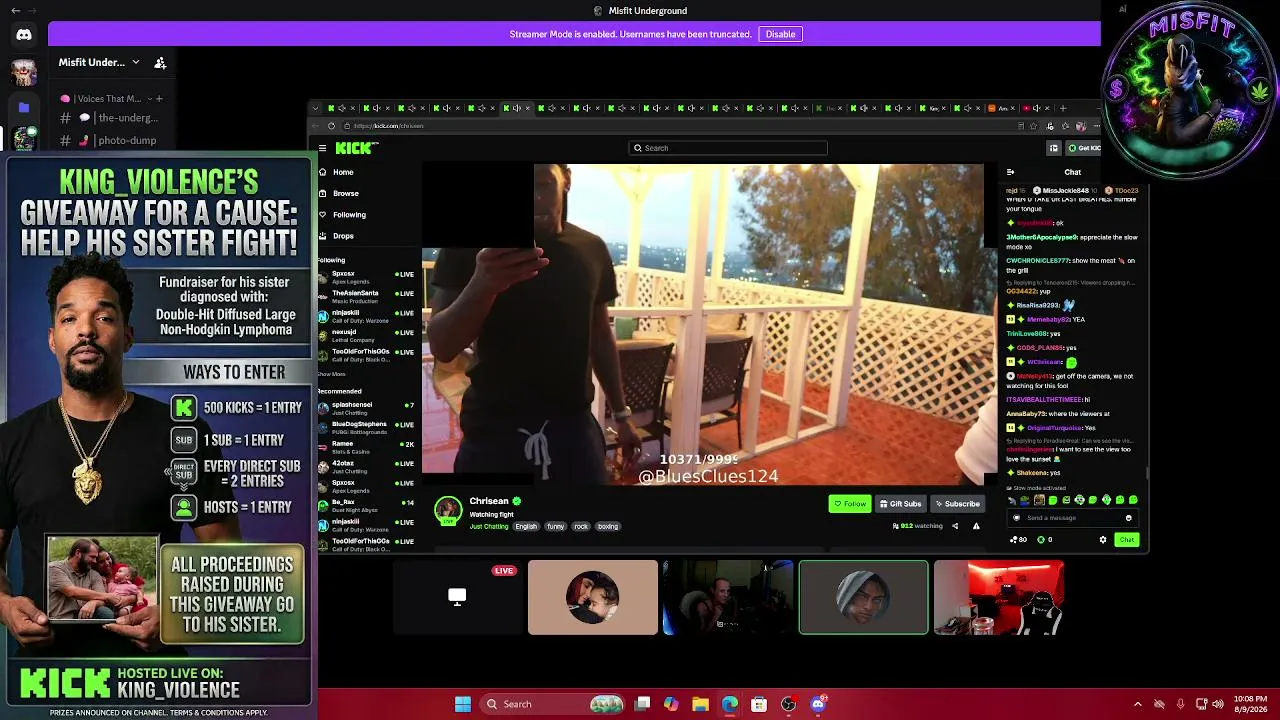Open Just Chatting category link

pos(489,527)
